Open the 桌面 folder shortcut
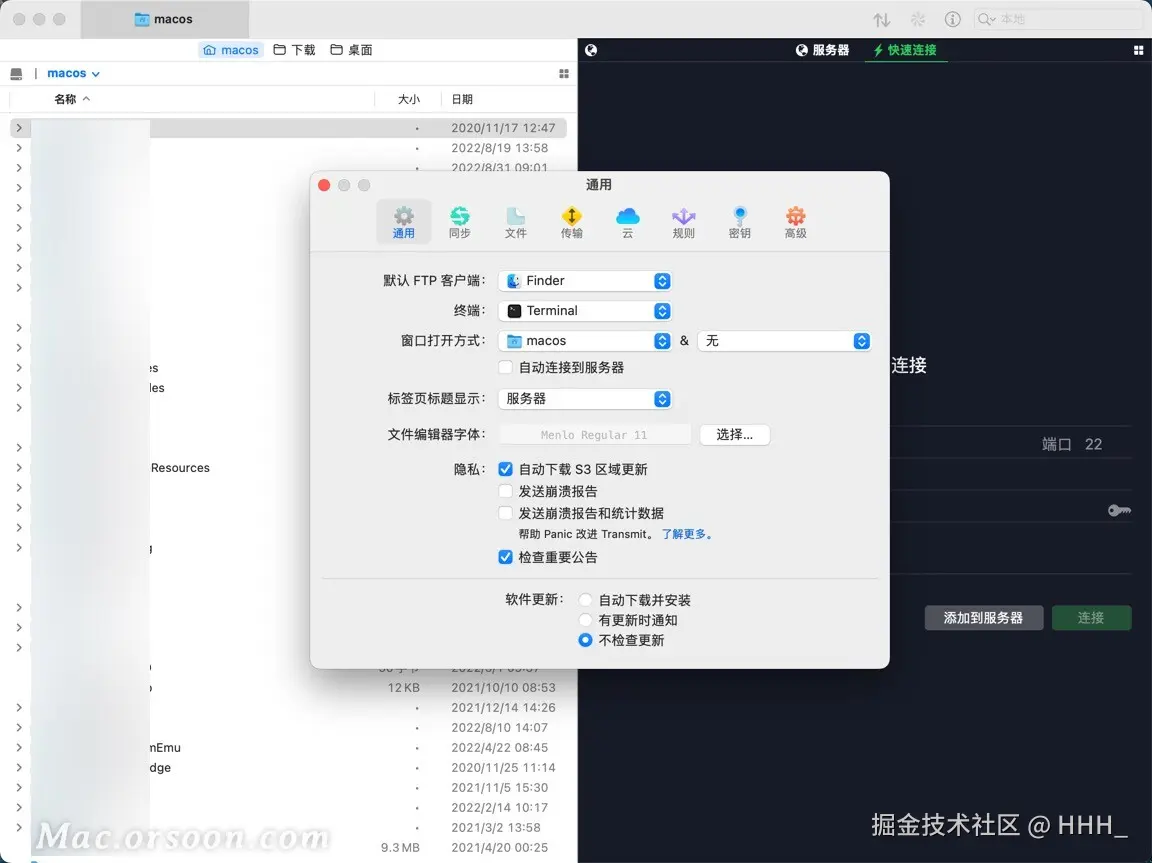 coord(351,50)
